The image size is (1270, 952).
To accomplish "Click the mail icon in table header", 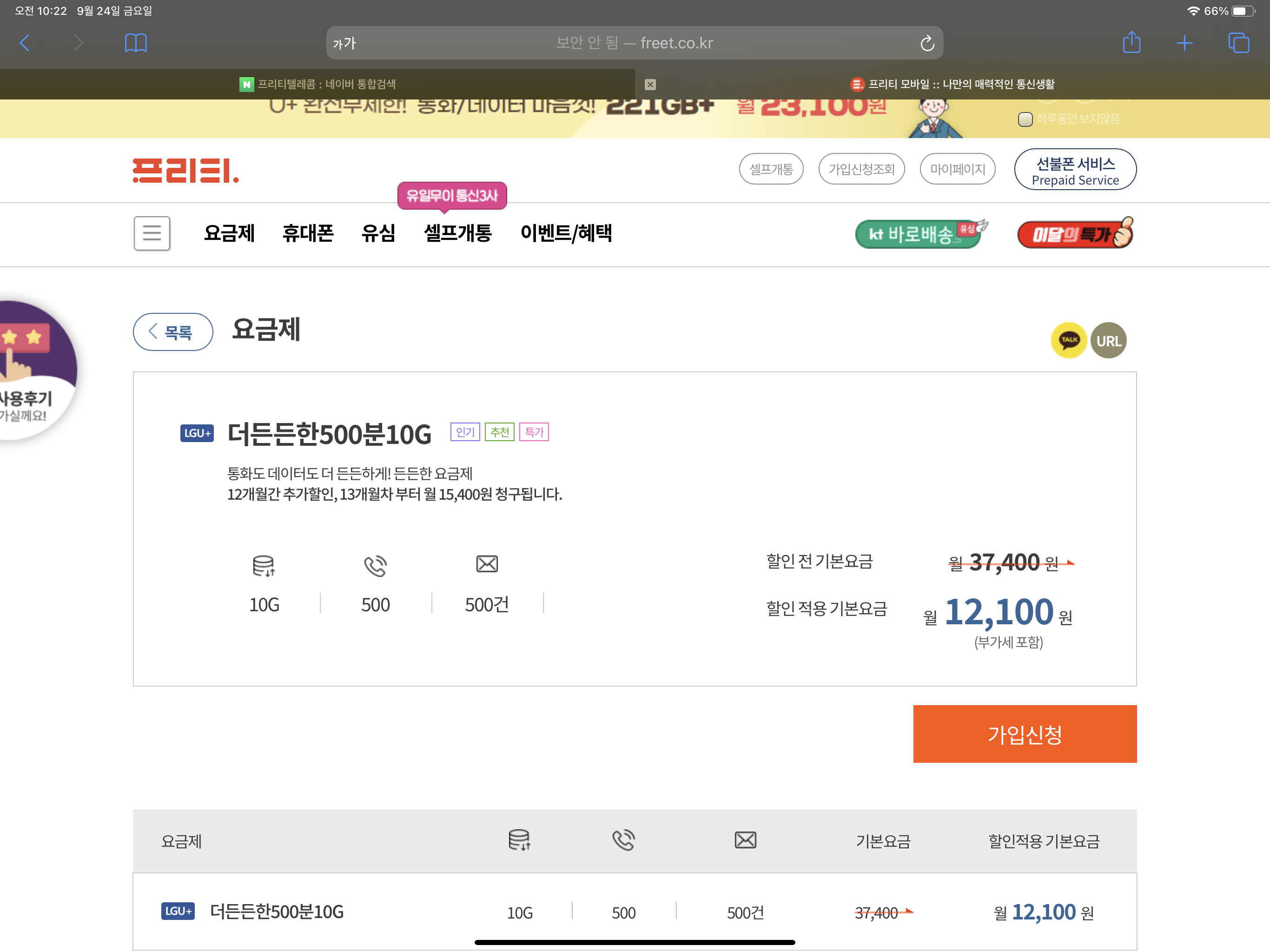I will 745,840.
